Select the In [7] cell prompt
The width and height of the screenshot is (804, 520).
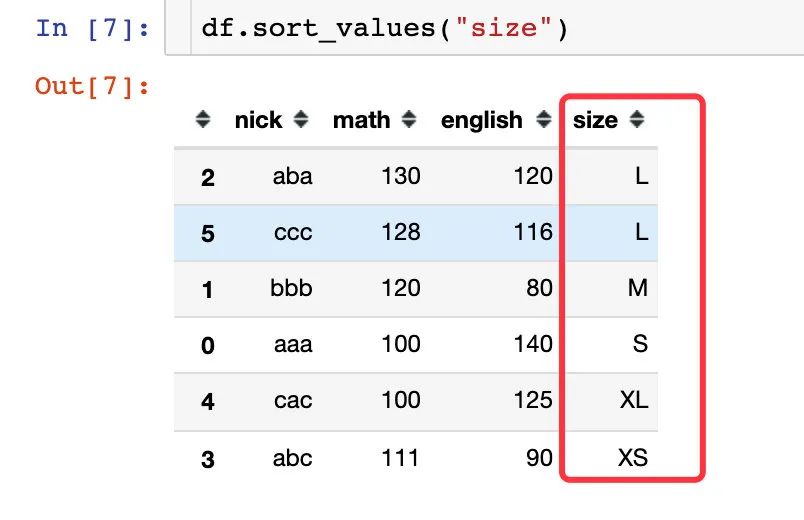click(x=93, y=28)
